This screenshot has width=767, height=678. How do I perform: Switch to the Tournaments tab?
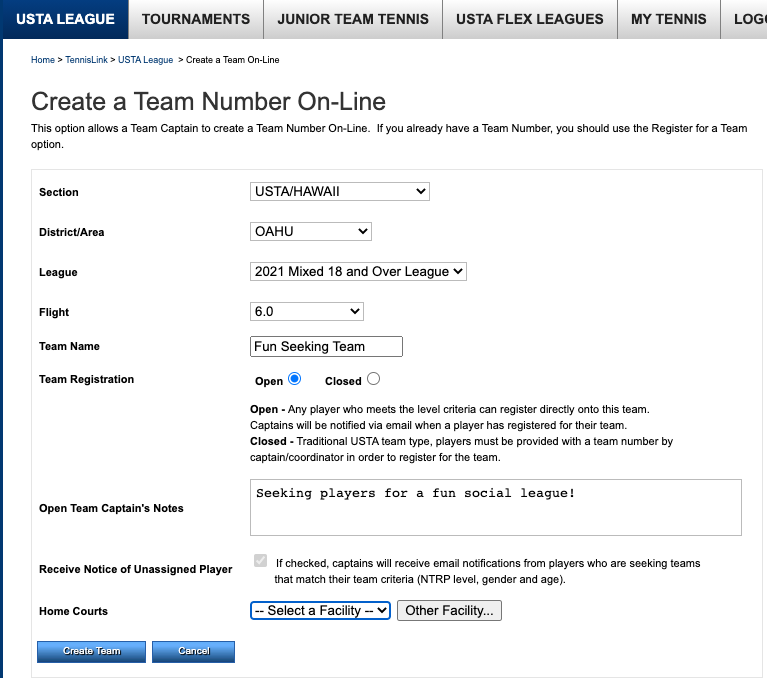(196, 19)
